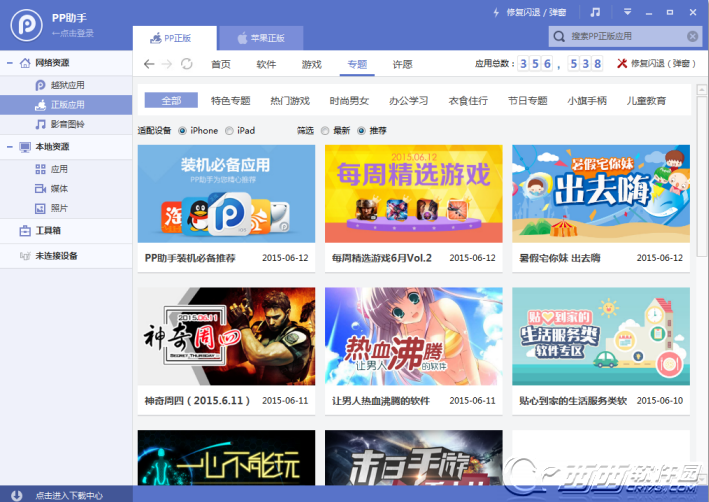The image size is (709, 502).
Task: Click the magnifier search icon
Action: pos(559,36)
